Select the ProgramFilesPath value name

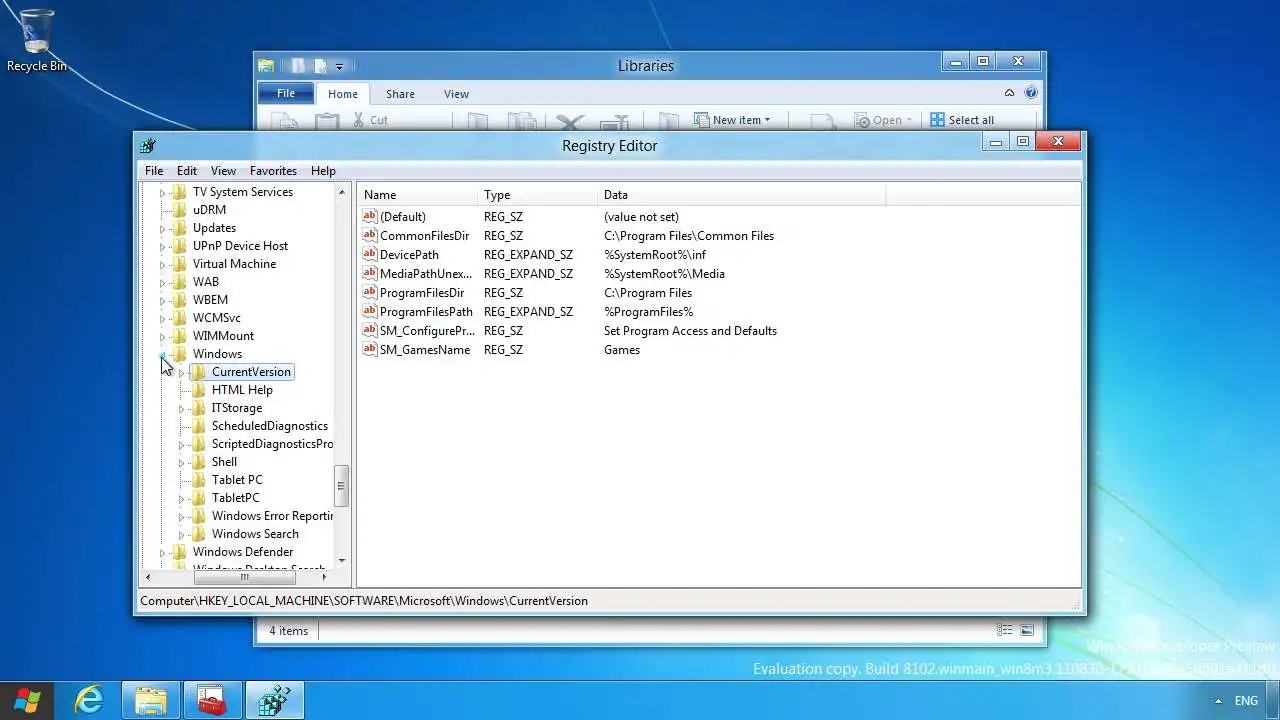click(x=426, y=312)
